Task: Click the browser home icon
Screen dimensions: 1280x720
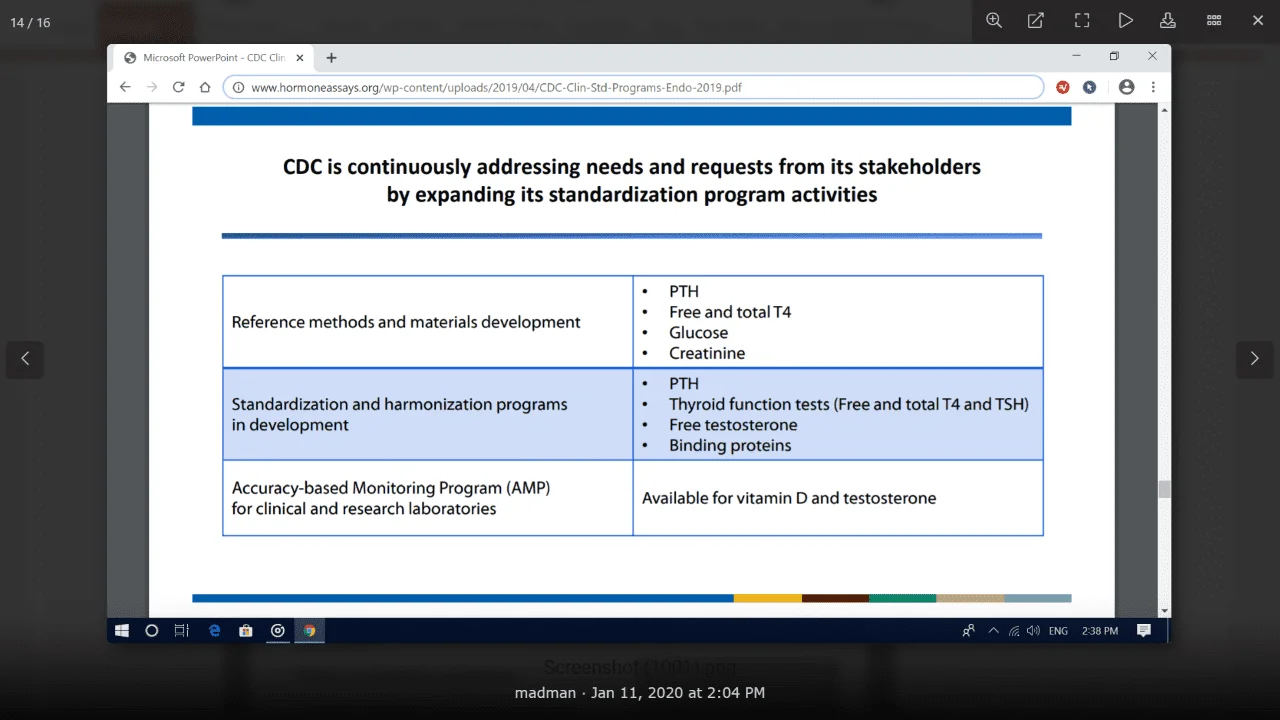Action: coord(205,87)
